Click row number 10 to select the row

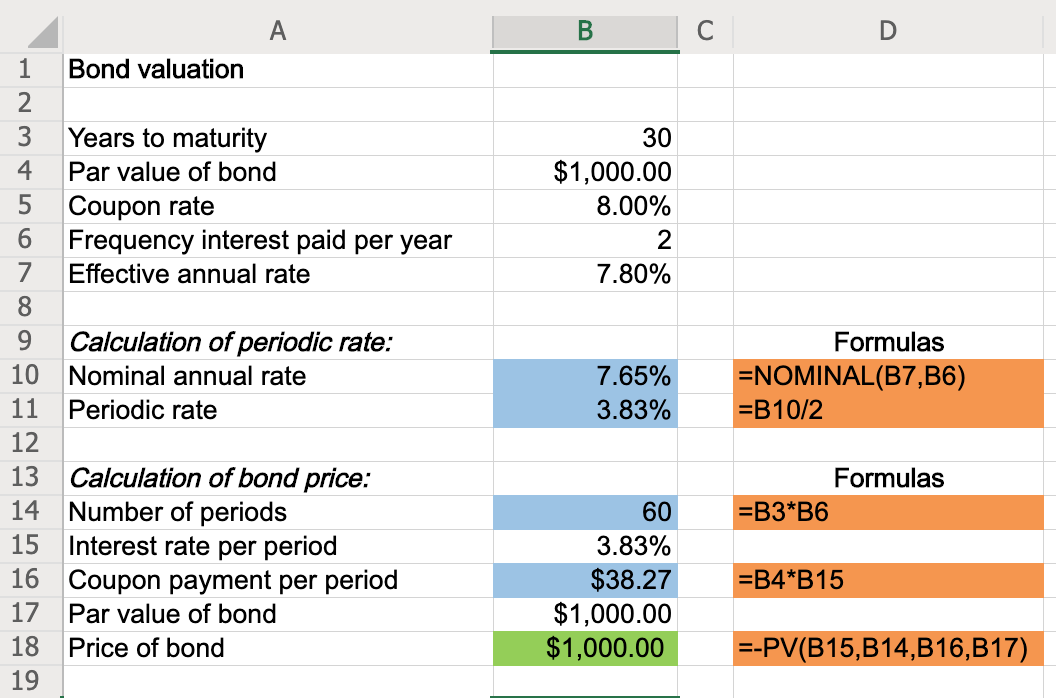coord(29,377)
